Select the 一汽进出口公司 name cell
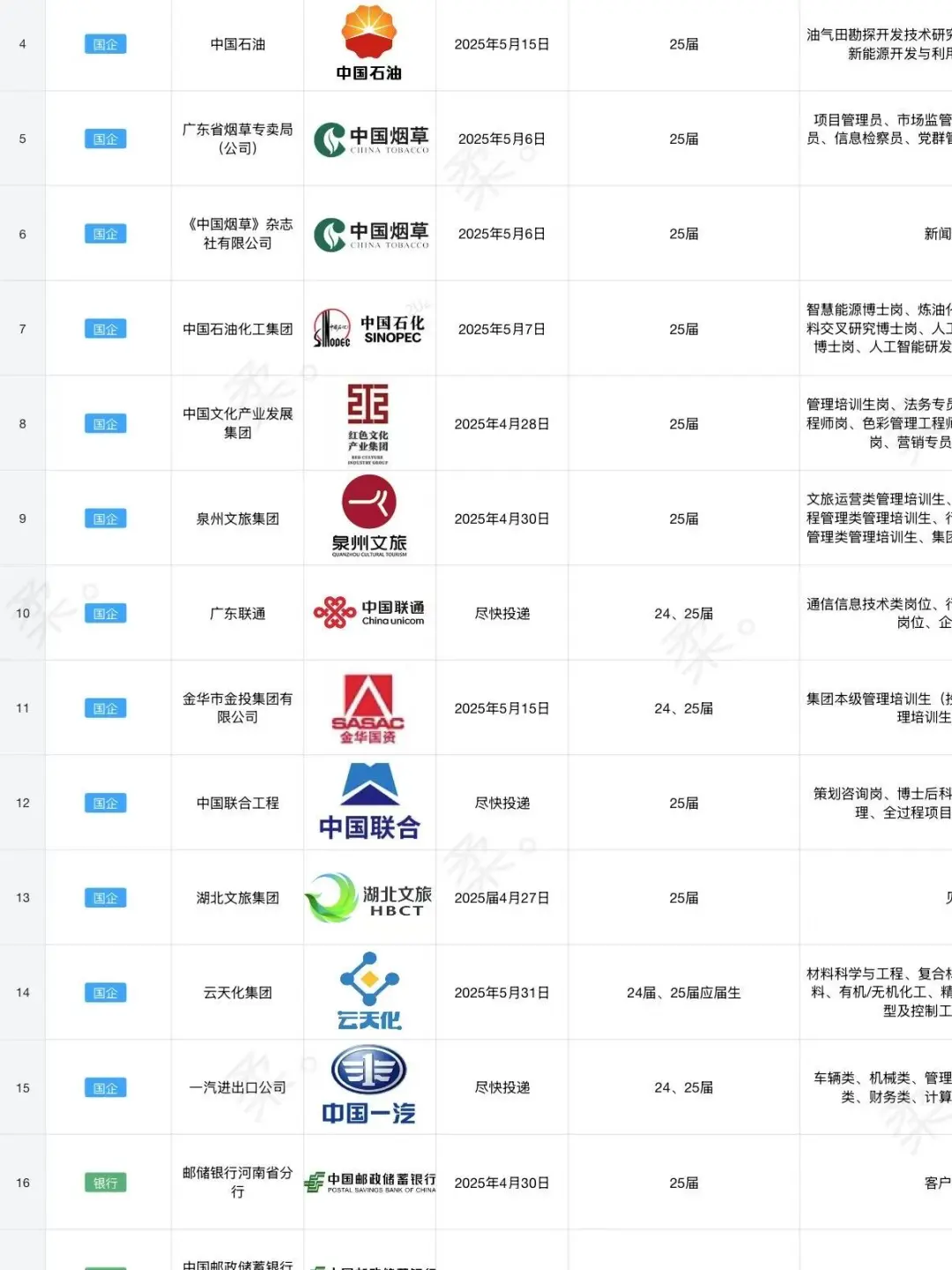 click(238, 1087)
